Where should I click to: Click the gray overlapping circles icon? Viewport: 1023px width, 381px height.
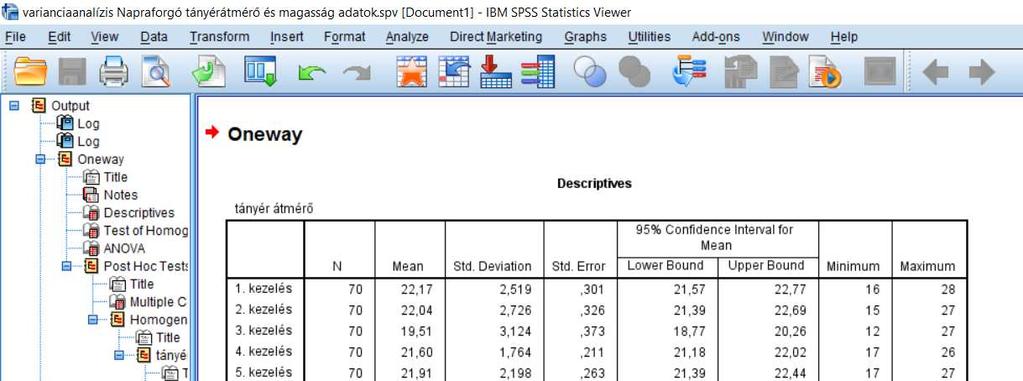(x=634, y=72)
